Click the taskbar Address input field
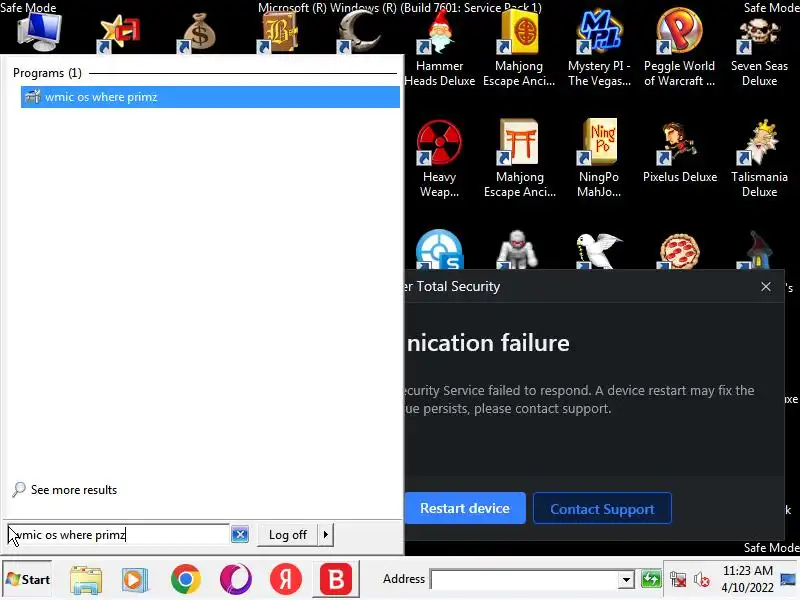The image size is (800, 600). [524, 580]
